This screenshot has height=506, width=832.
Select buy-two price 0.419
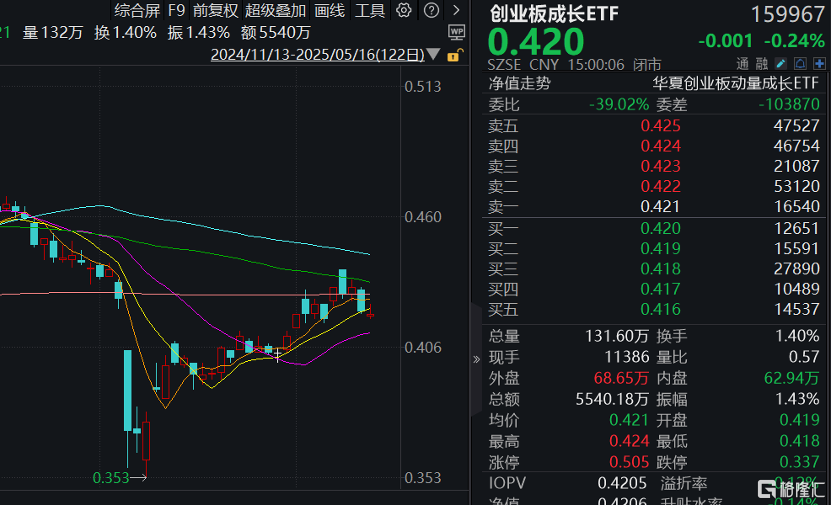[x=660, y=249]
